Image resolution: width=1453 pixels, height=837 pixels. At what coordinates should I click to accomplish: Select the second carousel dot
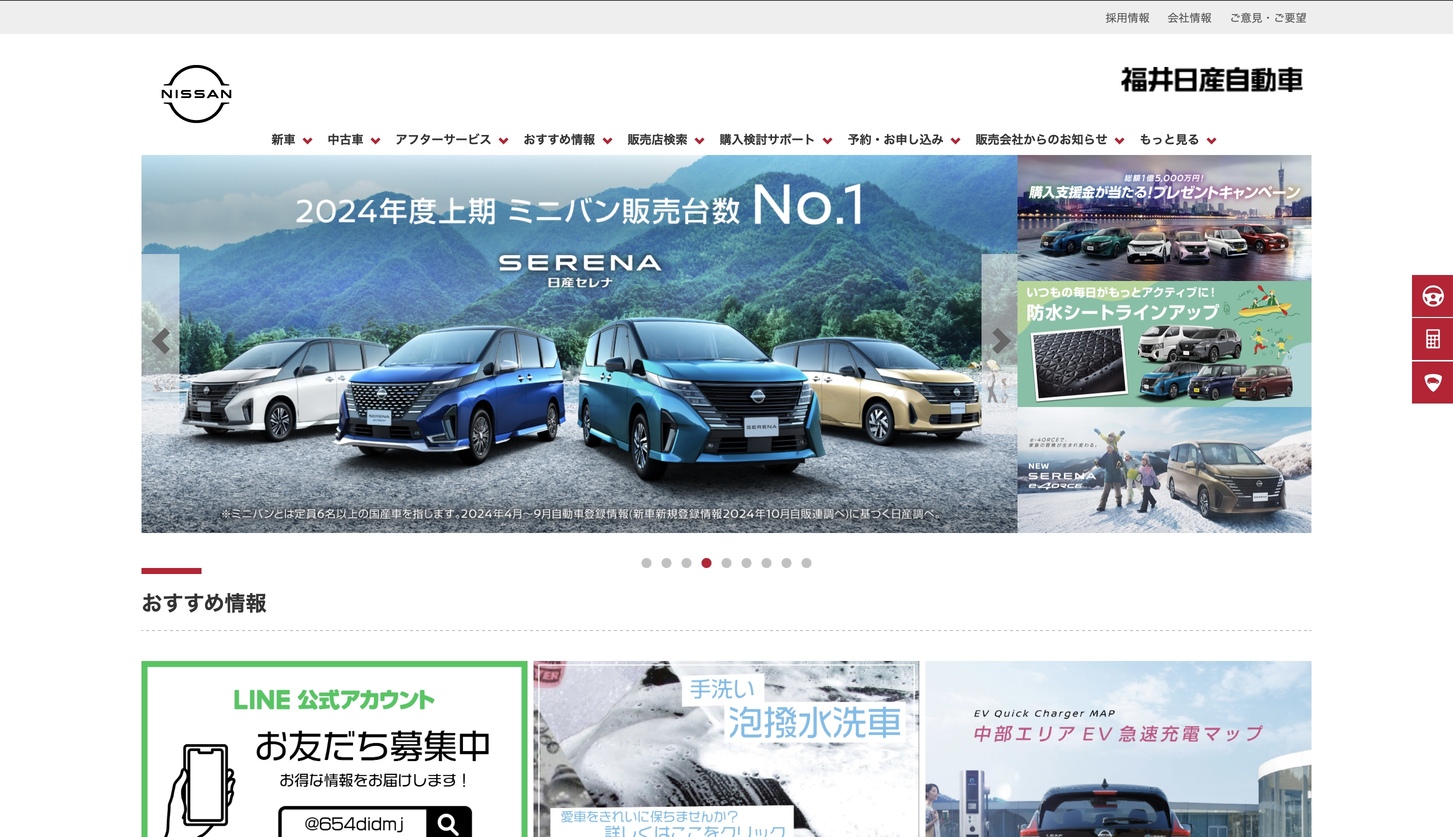pyautogui.click(x=666, y=563)
